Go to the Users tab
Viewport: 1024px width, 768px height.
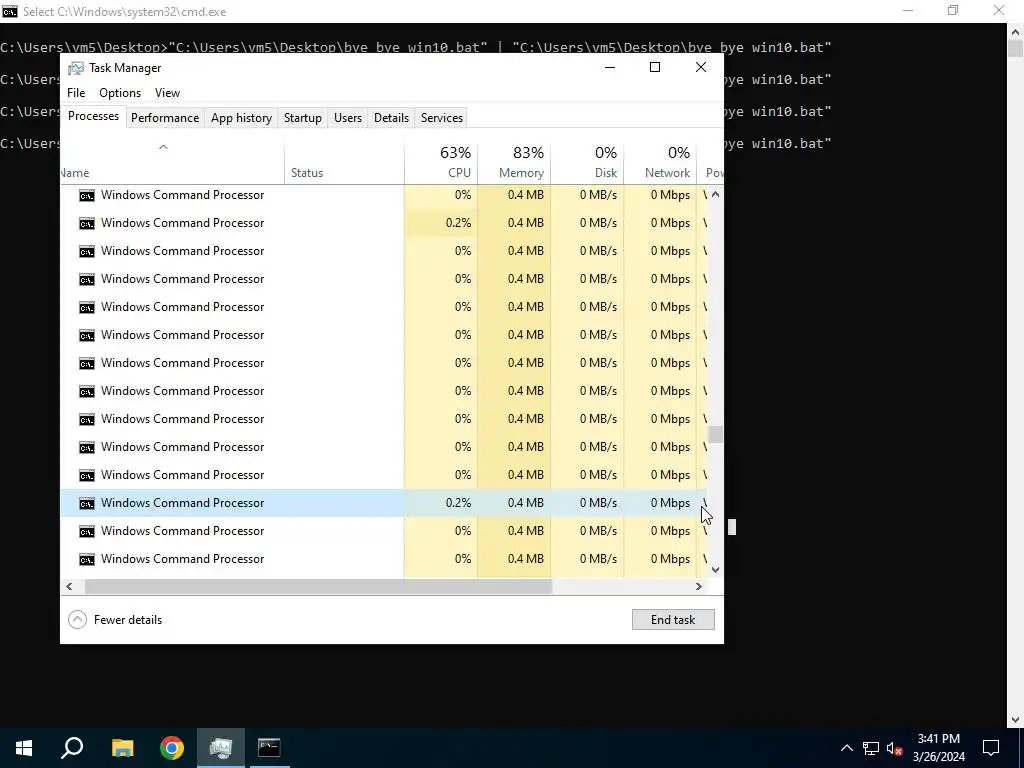(347, 118)
